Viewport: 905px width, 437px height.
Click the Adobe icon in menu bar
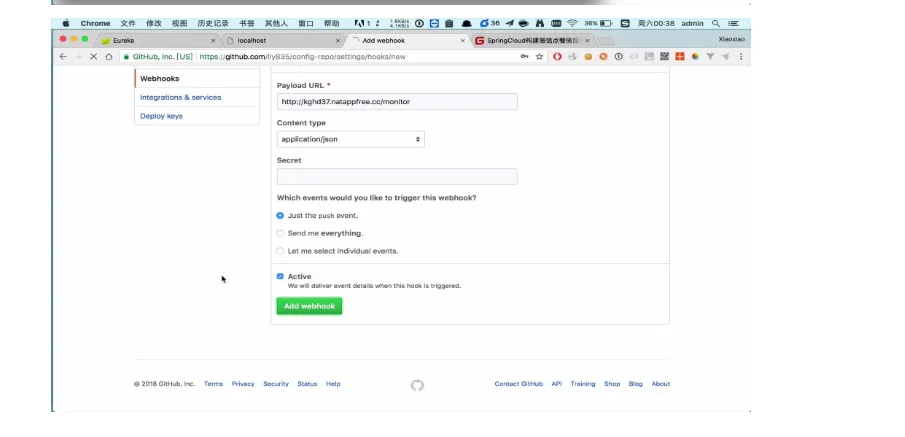[359, 24]
